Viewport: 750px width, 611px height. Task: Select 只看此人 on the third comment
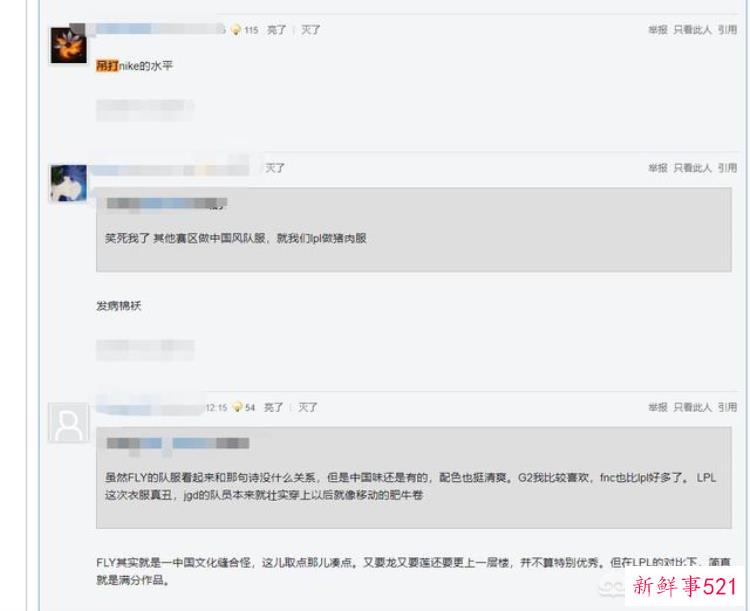point(693,407)
